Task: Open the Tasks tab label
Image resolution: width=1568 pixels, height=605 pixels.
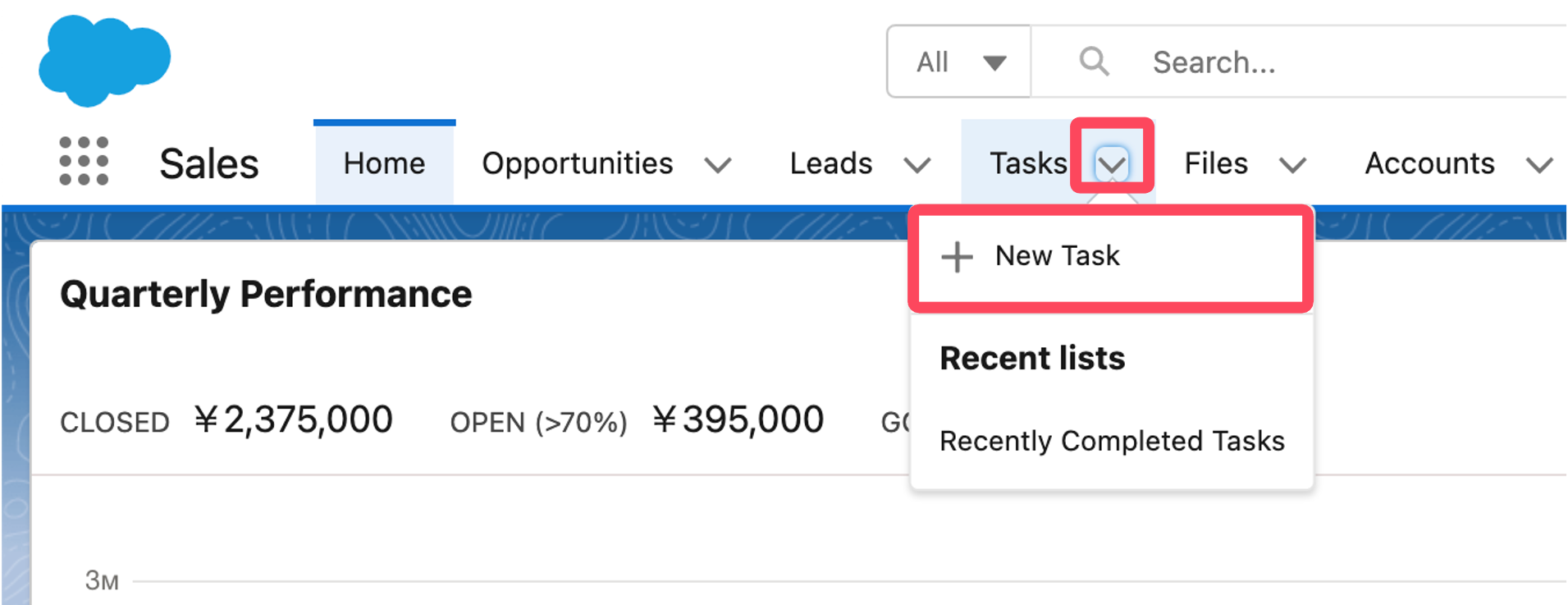Action: [x=1027, y=163]
